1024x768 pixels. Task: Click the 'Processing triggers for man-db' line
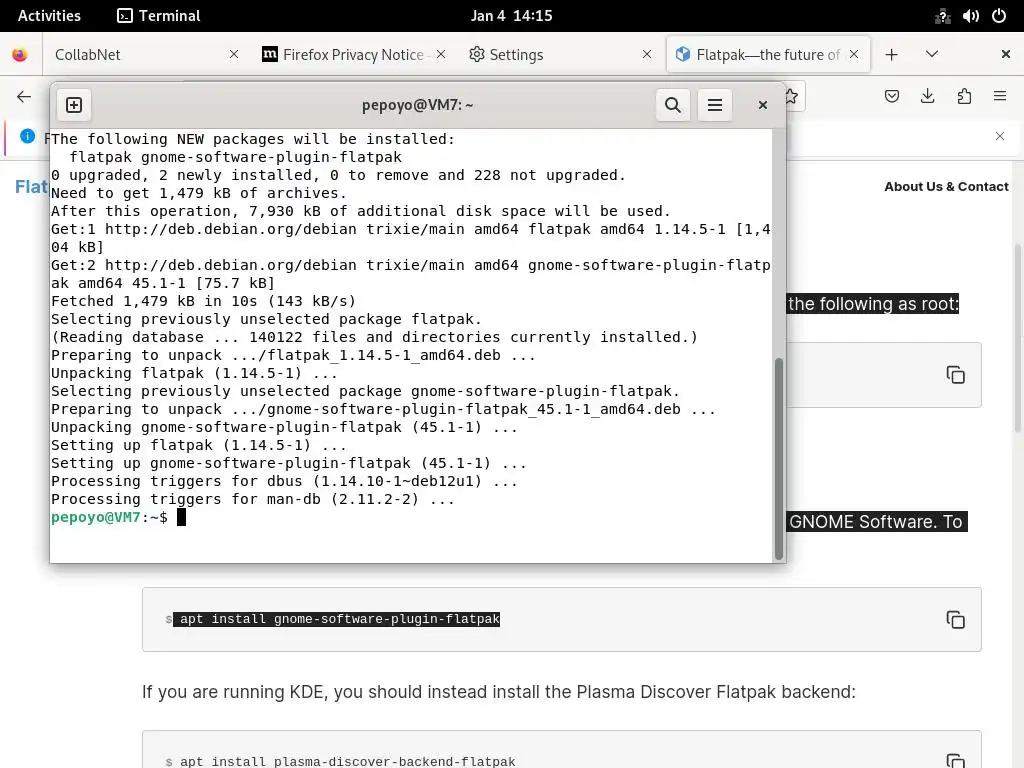coord(253,500)
